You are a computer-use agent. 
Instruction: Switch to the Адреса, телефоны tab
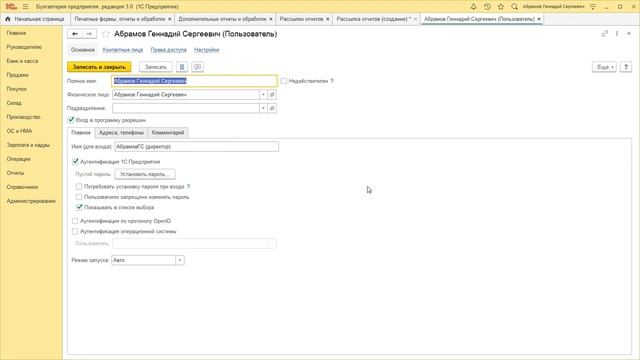(x=121, y=133)
